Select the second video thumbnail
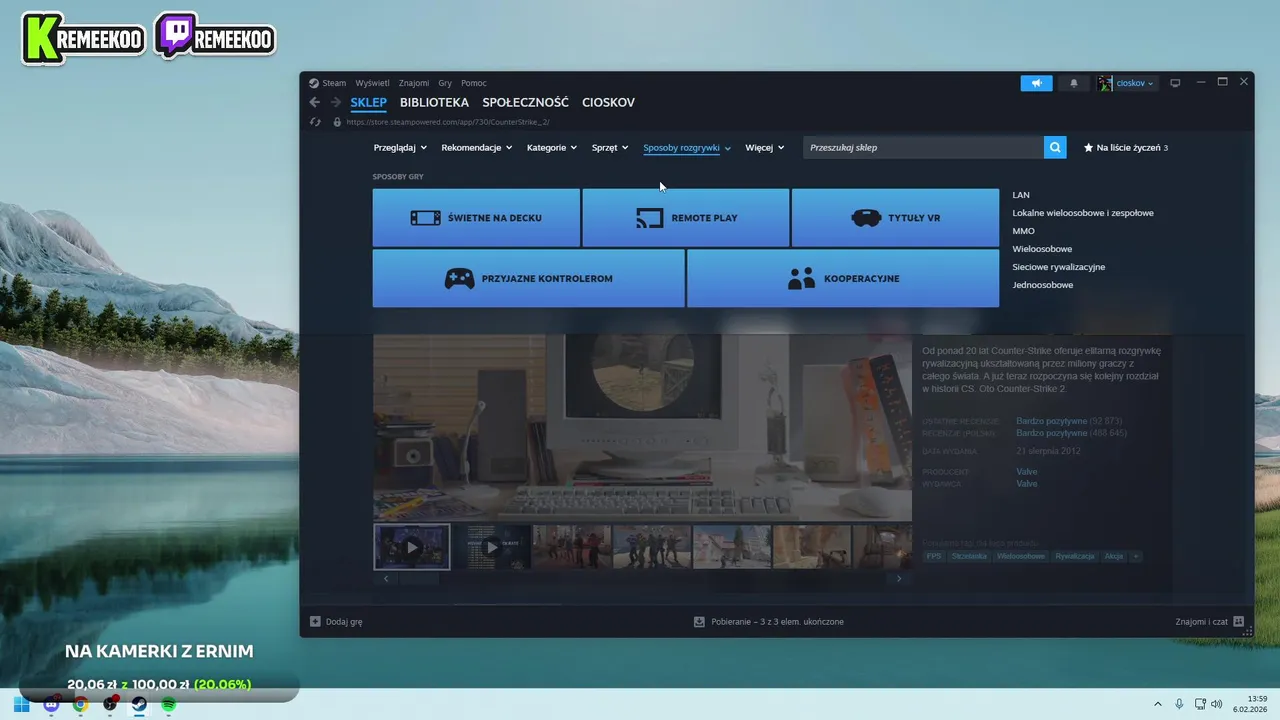1280x720 pixels. [x=492, y=547]
